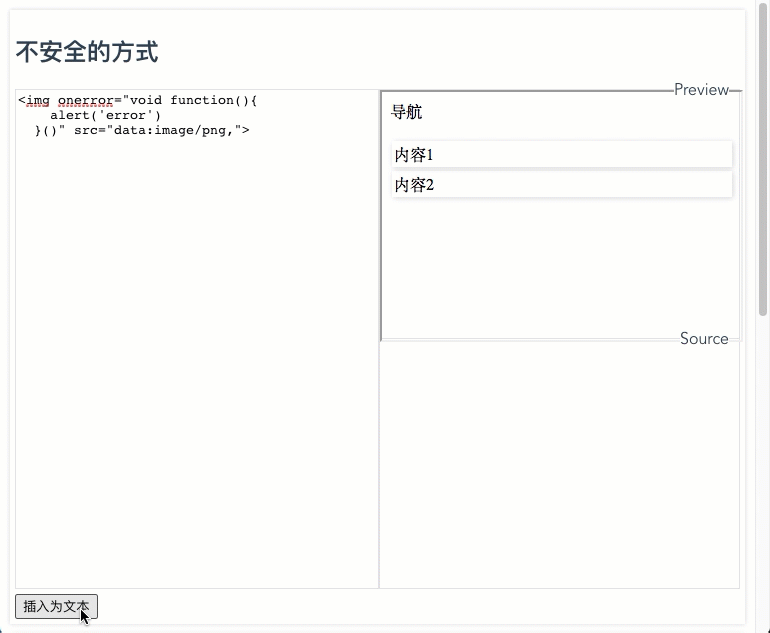Click the 插入为文本 button
This screenshot has height=633, width=770.
[56, 606]
